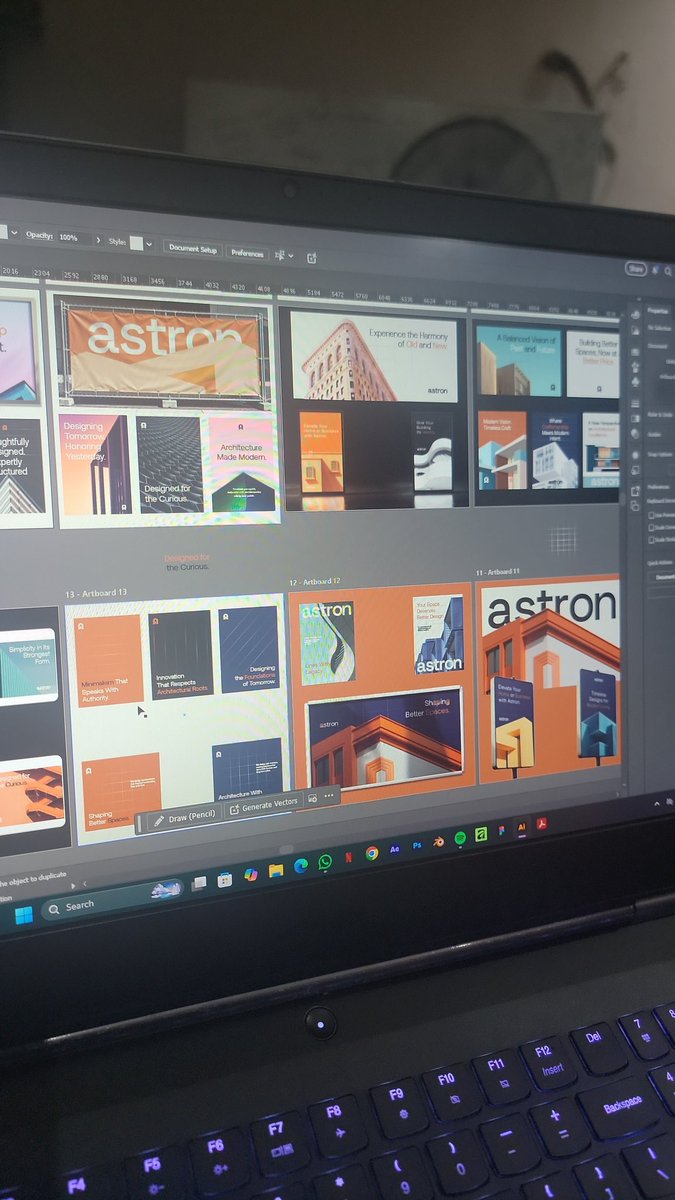The image size is (675, 1200).
Task: Select the 13 - Artboard 13 label
Action: coord(96,593)
